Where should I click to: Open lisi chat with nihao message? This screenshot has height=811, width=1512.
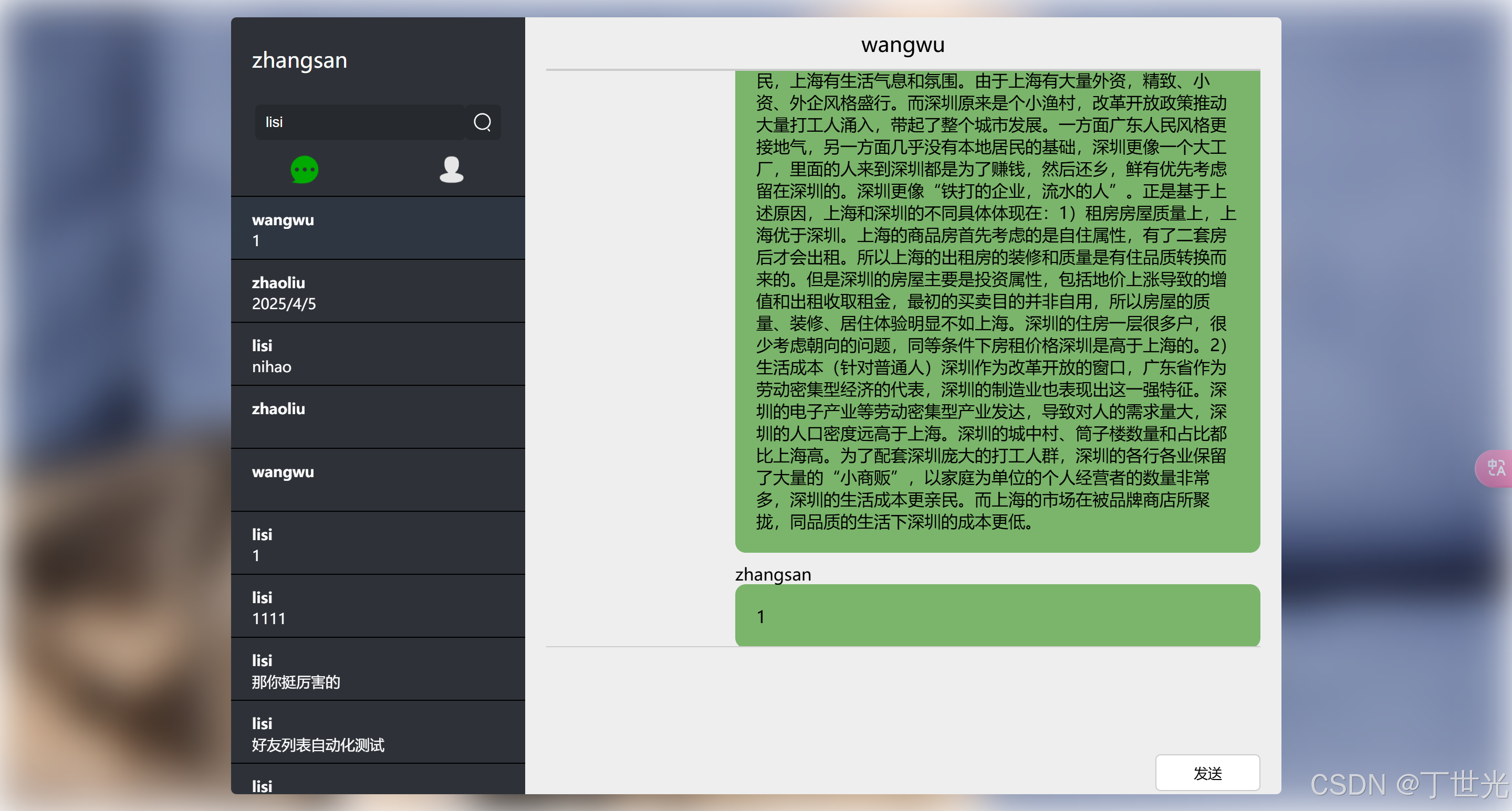378,354
